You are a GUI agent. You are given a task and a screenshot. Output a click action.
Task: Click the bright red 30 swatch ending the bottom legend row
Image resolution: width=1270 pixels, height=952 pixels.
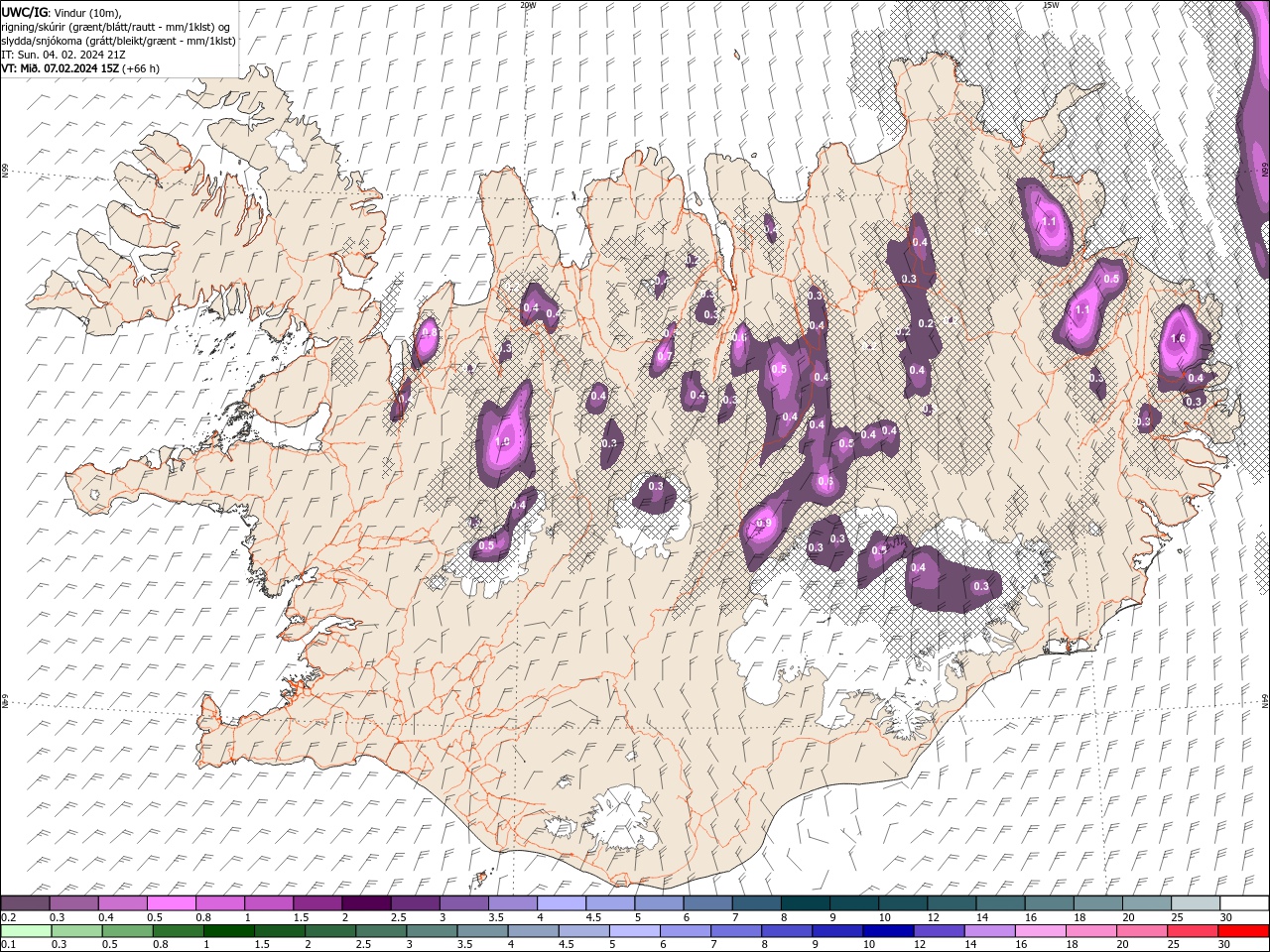1244,931
